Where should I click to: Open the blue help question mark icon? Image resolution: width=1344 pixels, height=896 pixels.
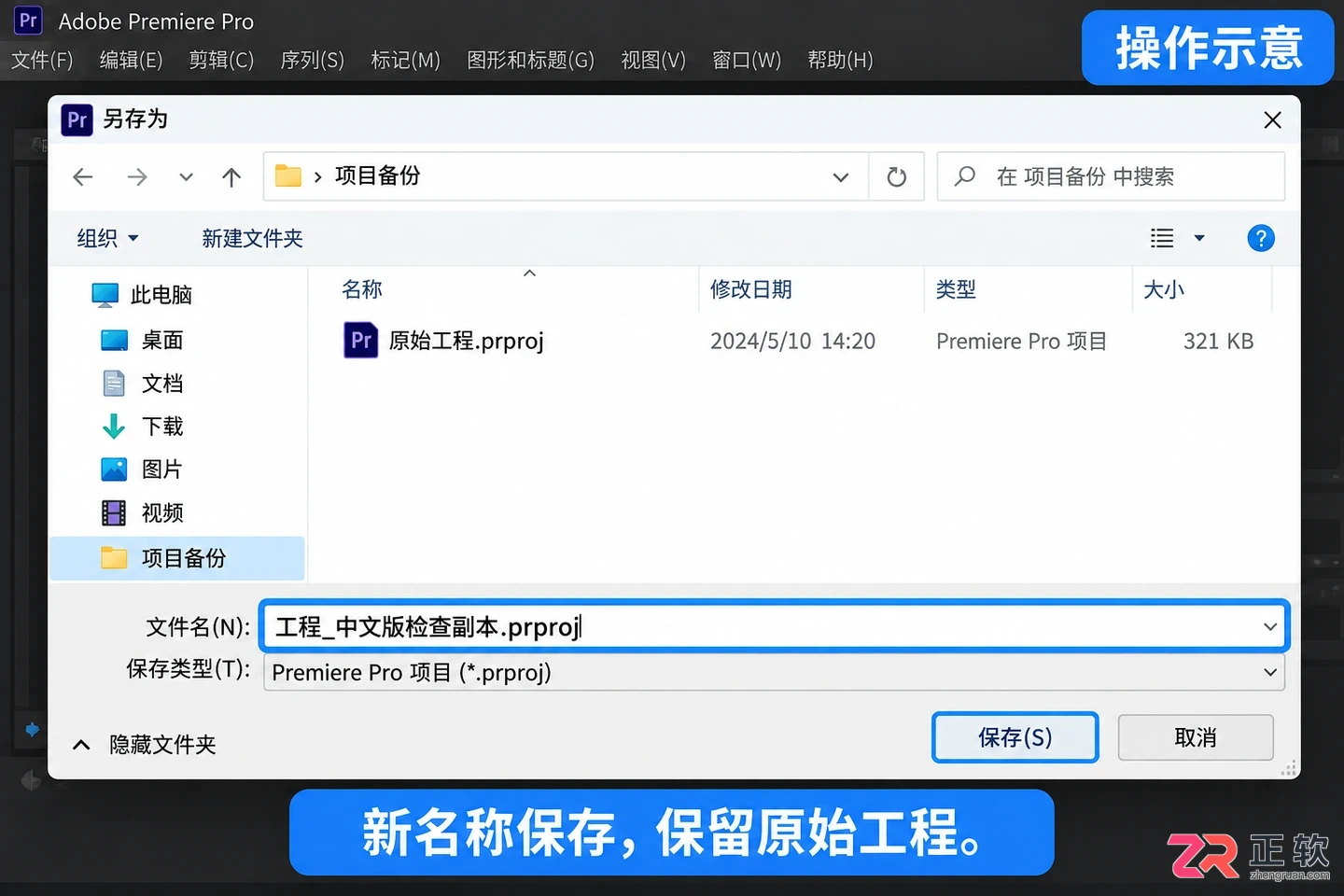(x=1261, y=238)
